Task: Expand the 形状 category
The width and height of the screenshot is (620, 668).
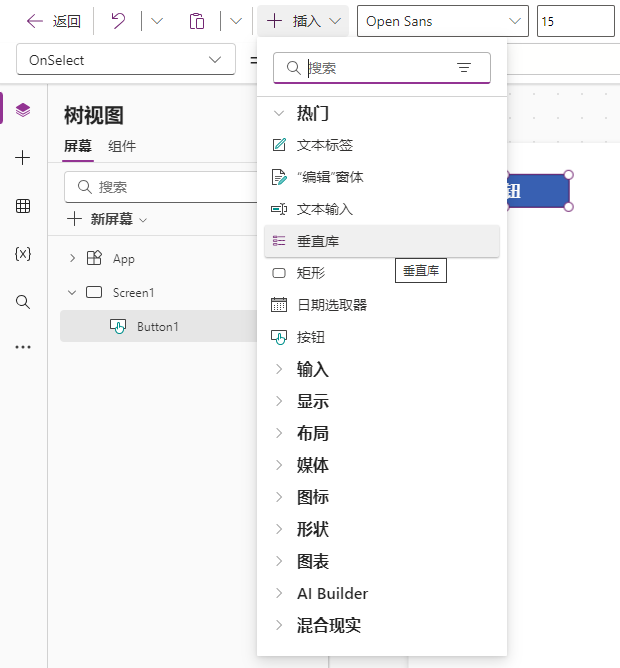Action: coord(279,529)
